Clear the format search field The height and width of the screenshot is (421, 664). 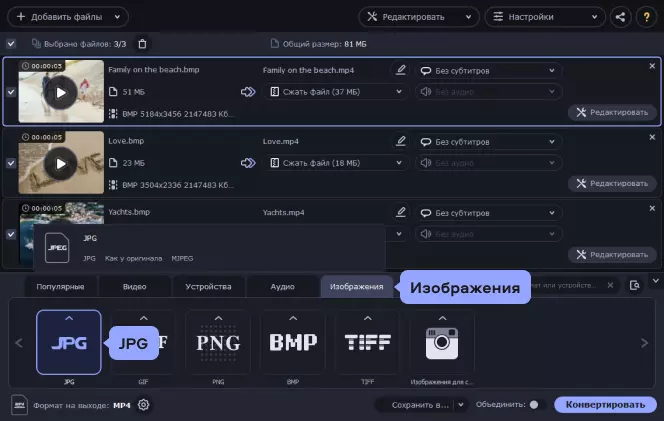click(x=610, y=285)
